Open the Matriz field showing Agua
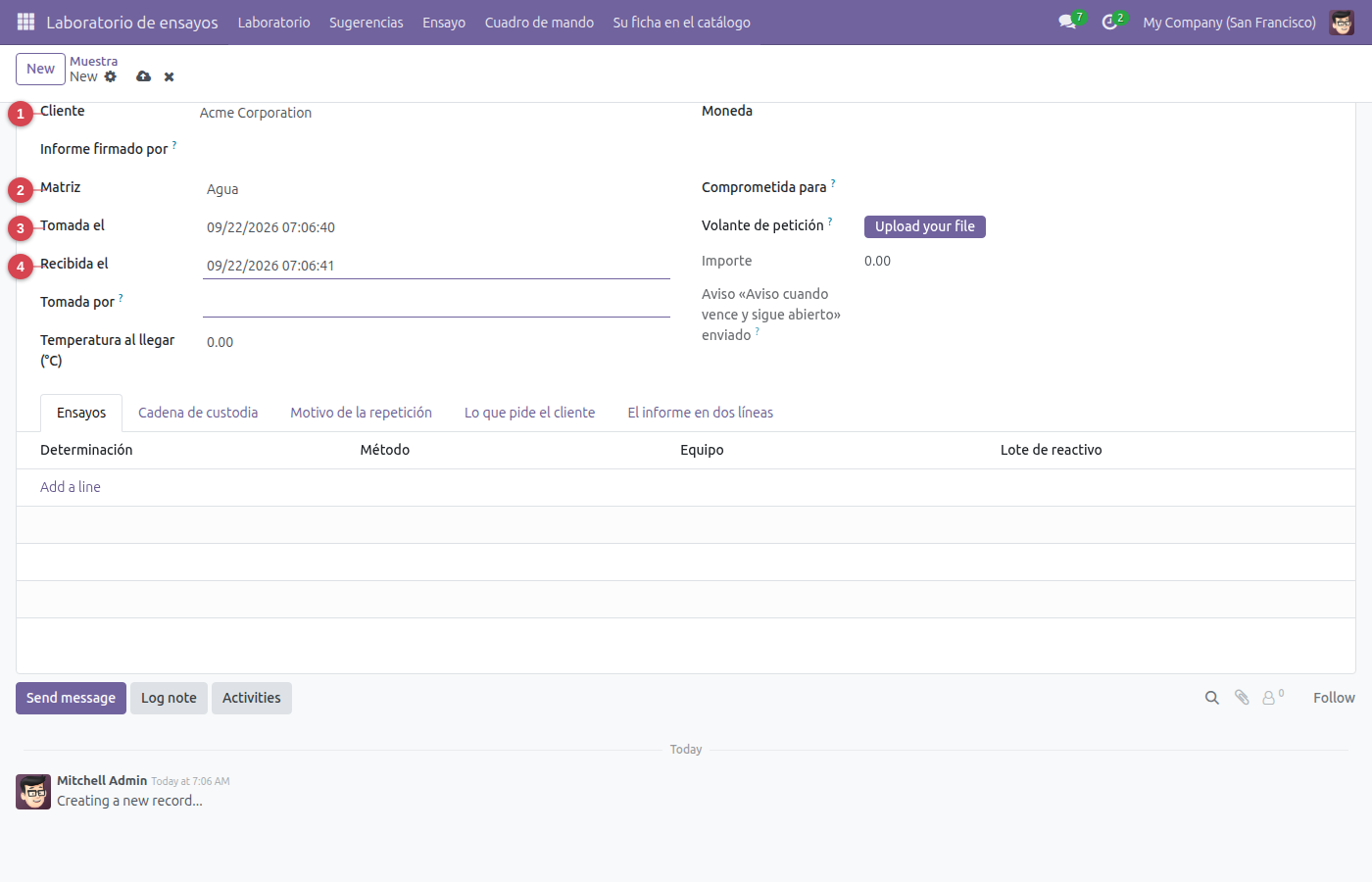Image resolution: width=1372 pixels, height=882 pixels. [436, 189]
